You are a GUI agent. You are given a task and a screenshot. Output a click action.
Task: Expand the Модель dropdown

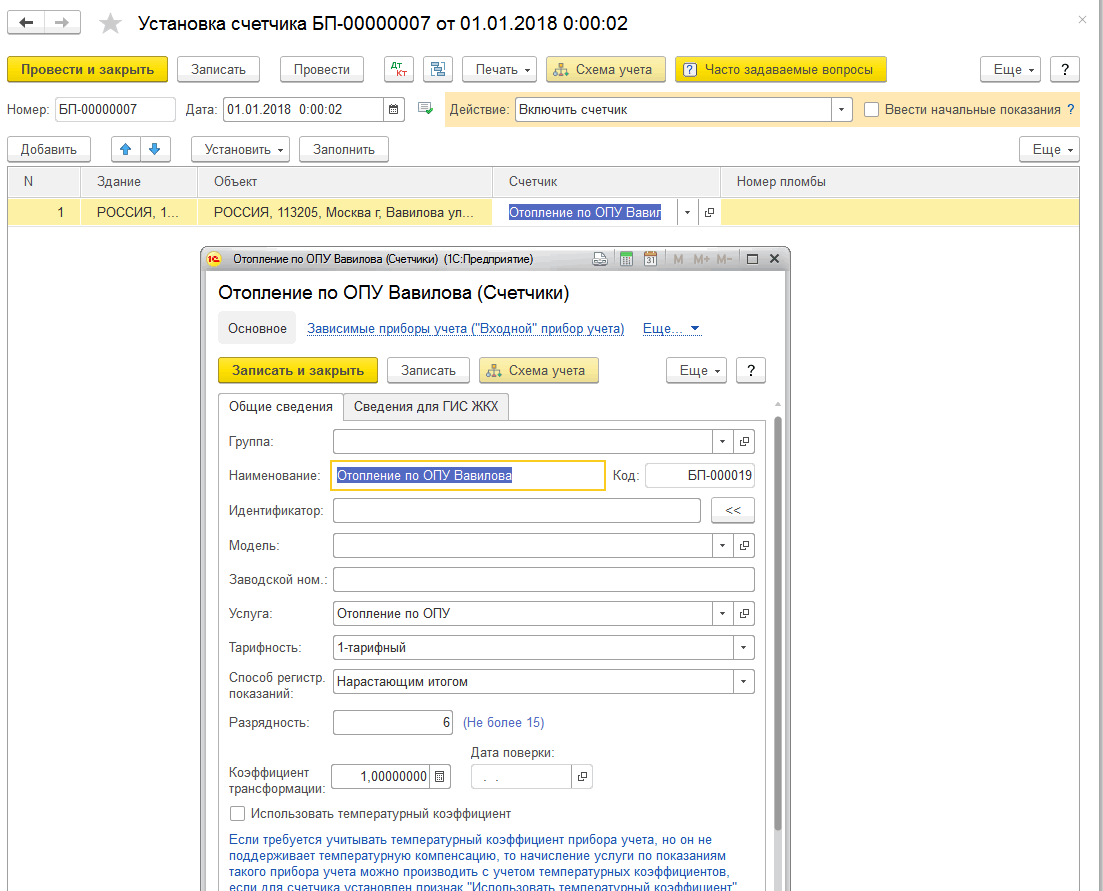click(x=722, y=545)
